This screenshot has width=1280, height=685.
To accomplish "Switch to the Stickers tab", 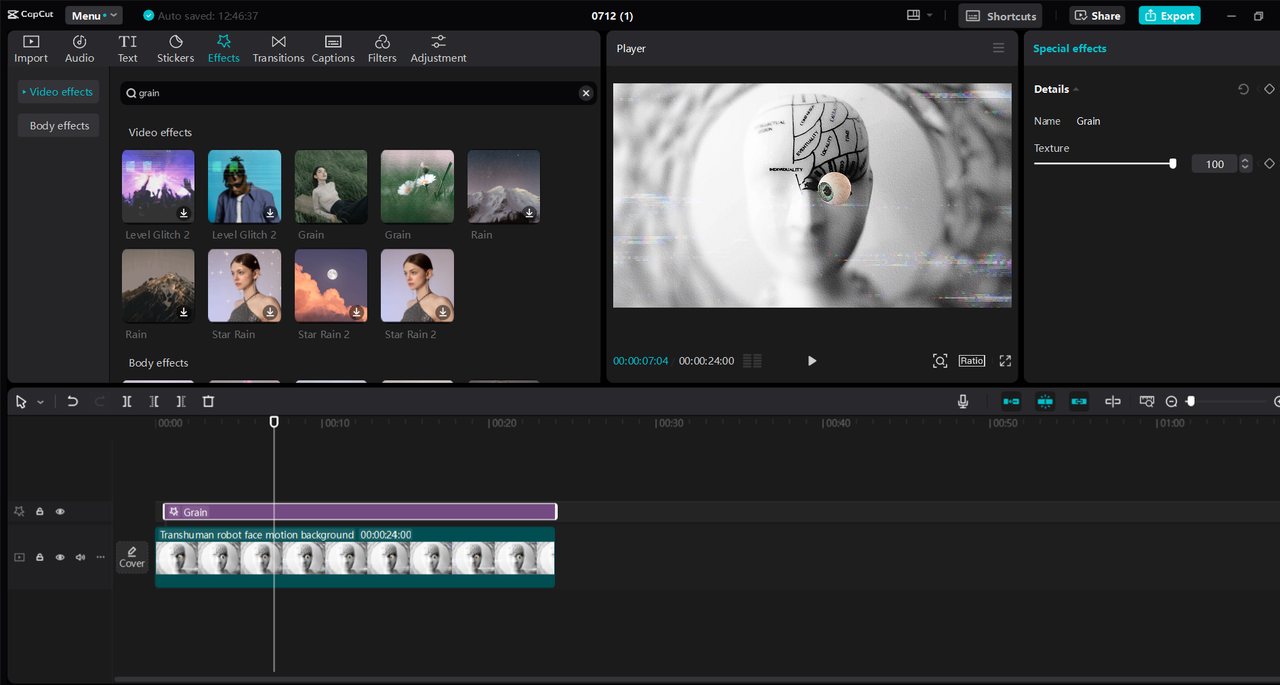I will pyautogui.click(x=176, y=49).
